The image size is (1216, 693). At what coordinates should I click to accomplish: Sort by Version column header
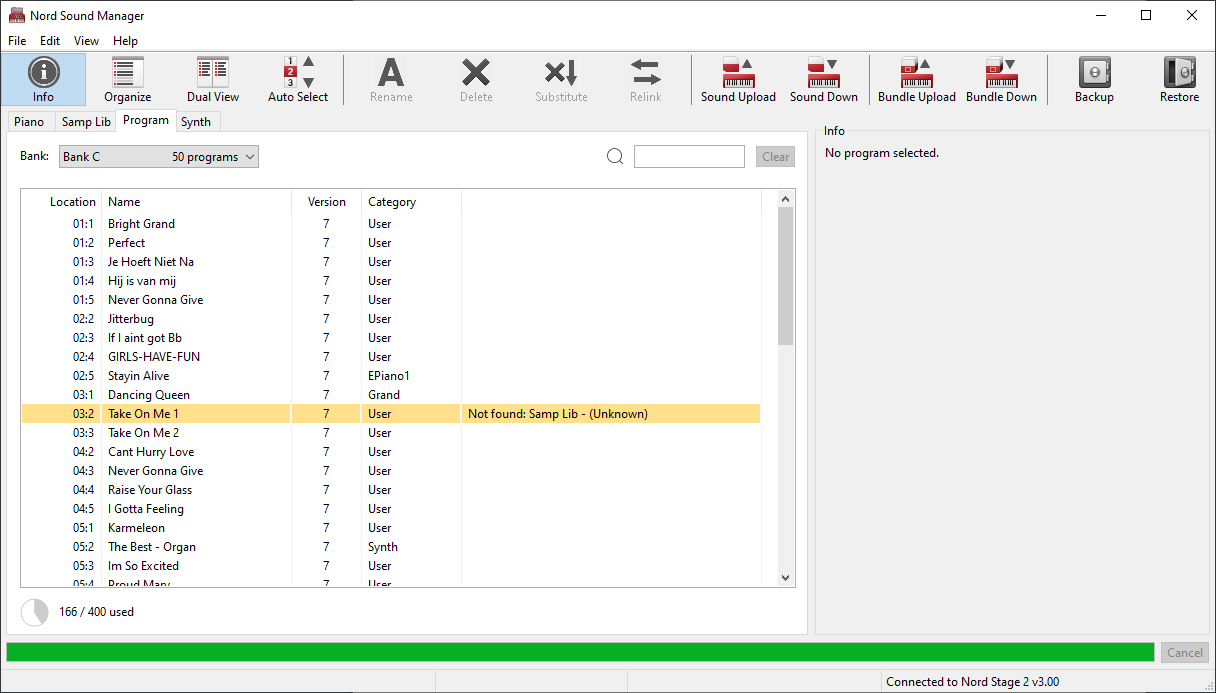(x=326, y=202)
